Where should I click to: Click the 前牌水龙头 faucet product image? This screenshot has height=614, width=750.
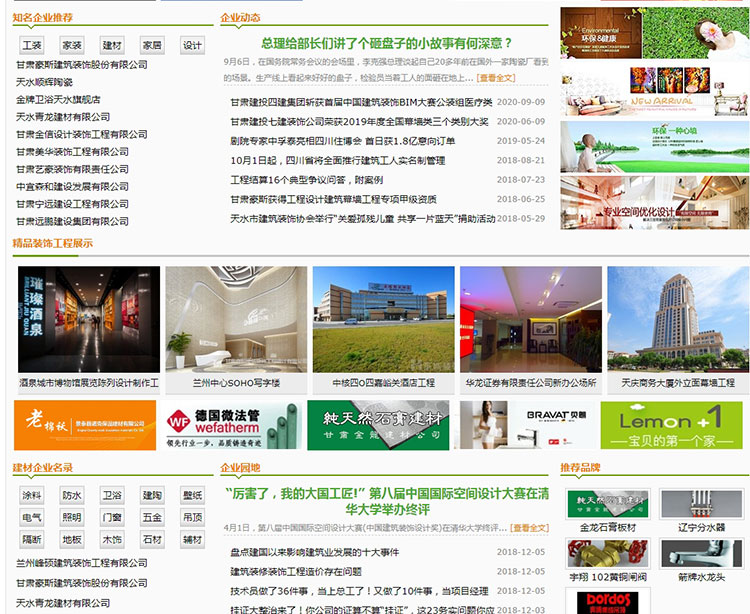701,555
